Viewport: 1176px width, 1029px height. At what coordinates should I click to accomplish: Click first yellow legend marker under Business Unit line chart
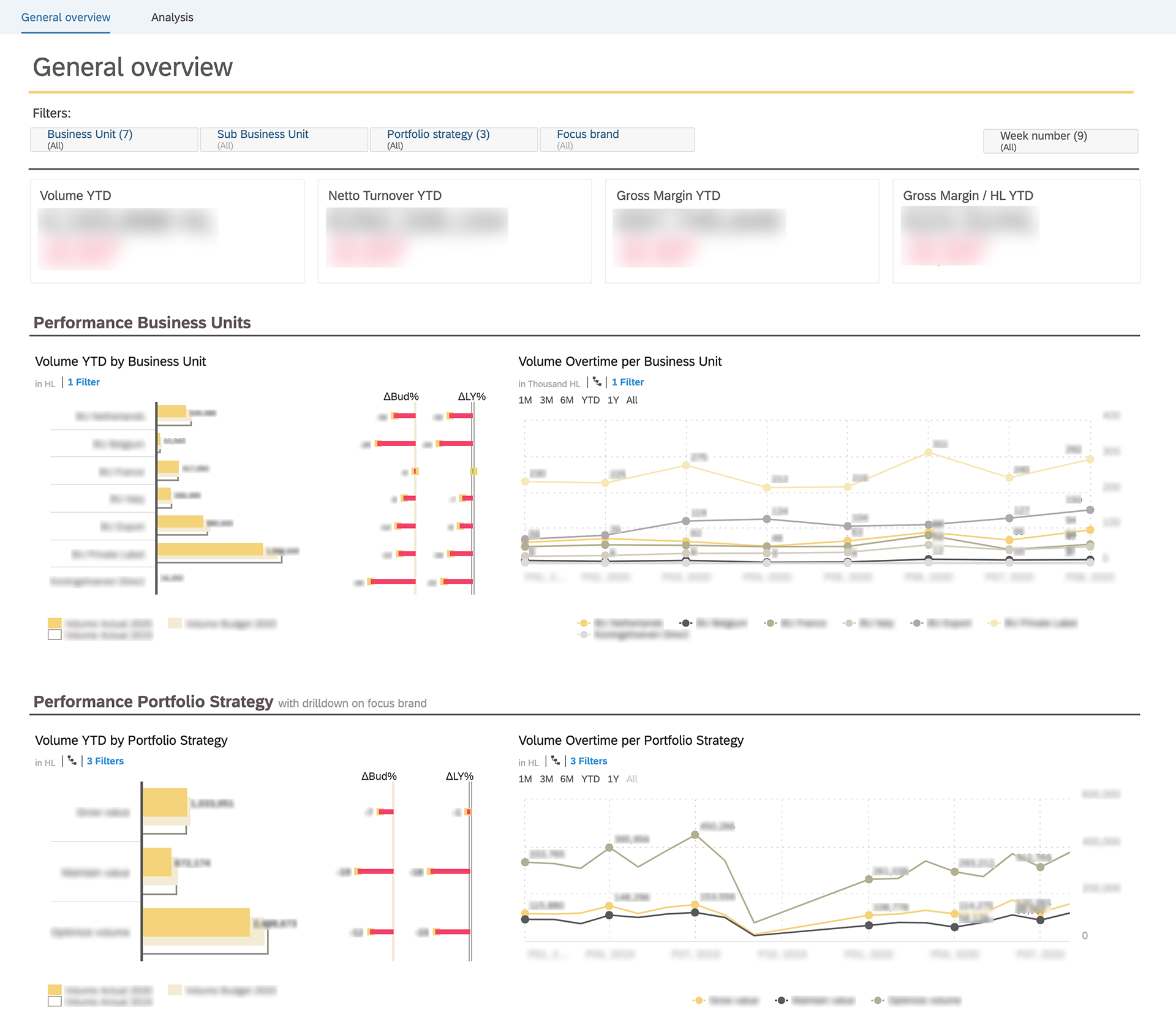pyautogui.click(x=584, y=623)
